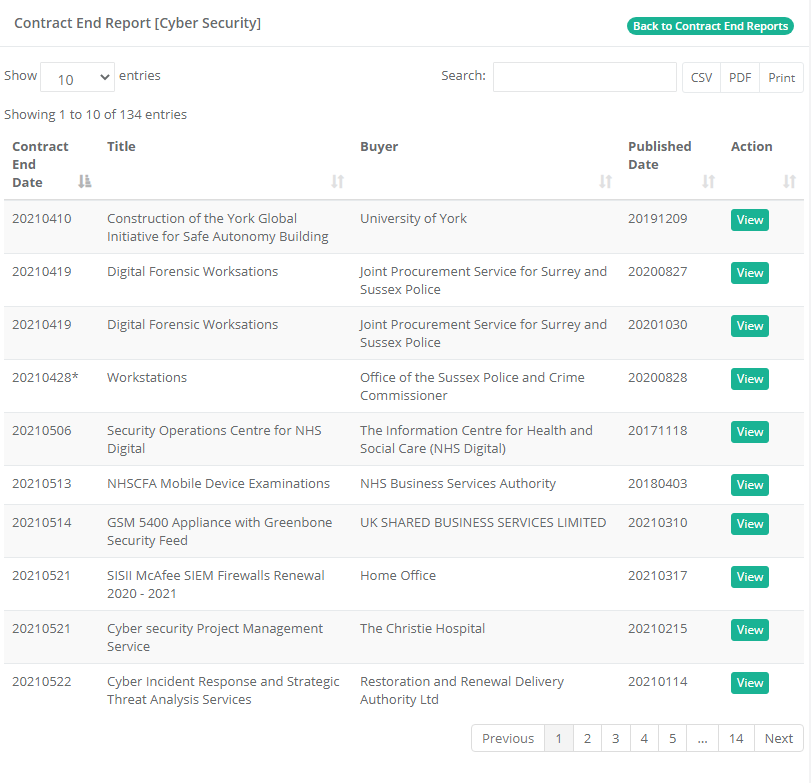The width and height of the screenshot is (811, 783).
Task: Sort by Published Date column arrows
Action: tap(708, 181)
